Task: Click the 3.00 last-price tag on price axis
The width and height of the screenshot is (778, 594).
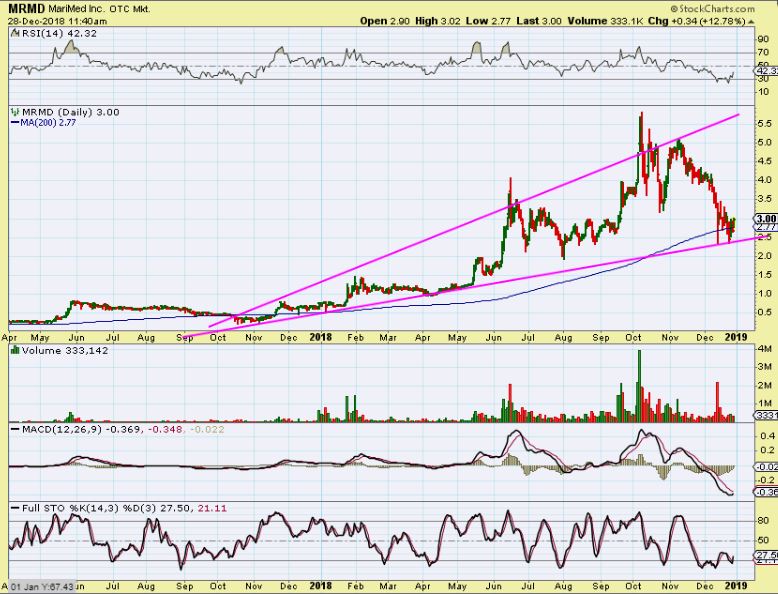Action: click(x=766, y=218)
